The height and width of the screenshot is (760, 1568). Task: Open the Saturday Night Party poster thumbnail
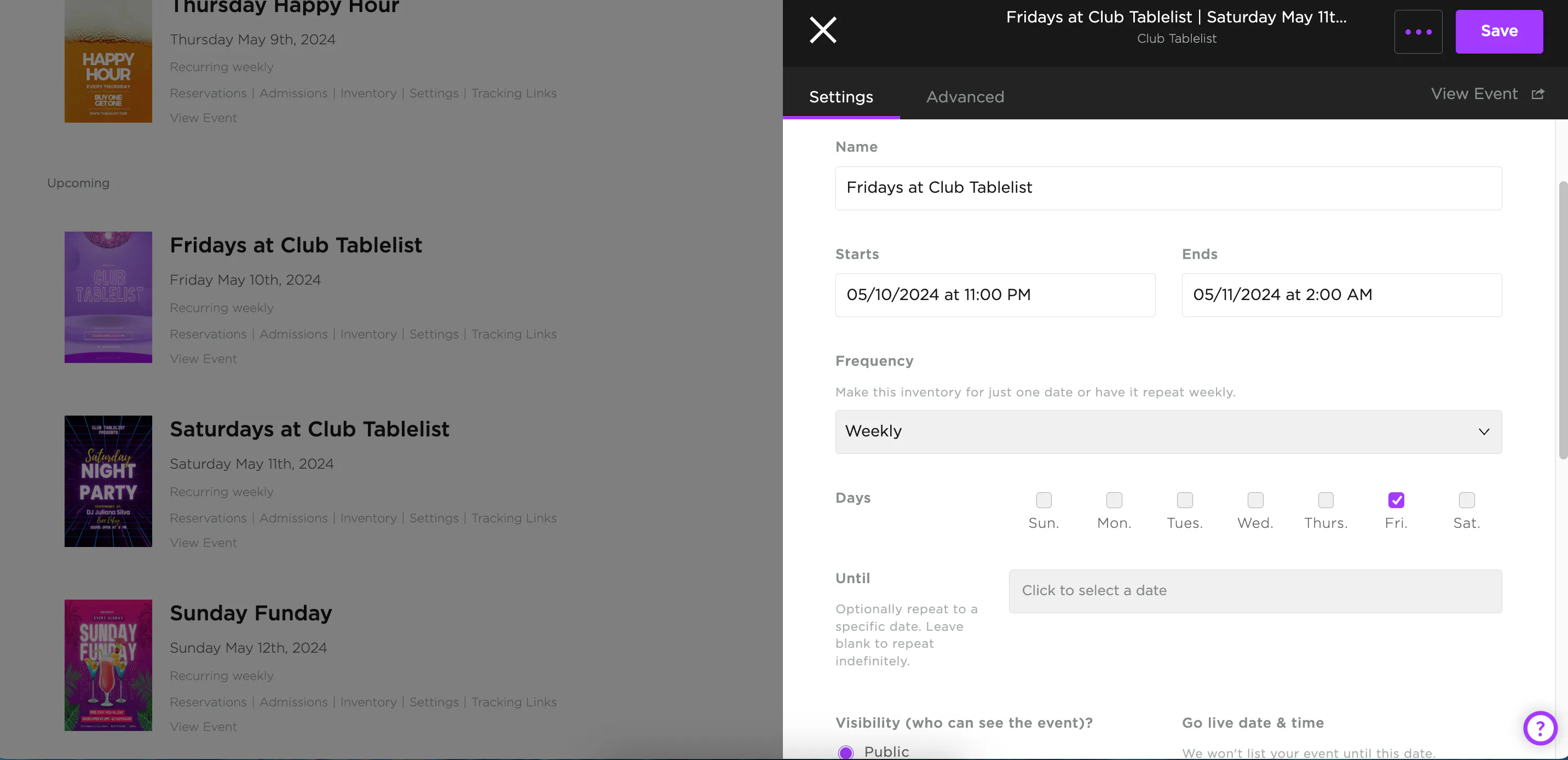pos(108,481)
